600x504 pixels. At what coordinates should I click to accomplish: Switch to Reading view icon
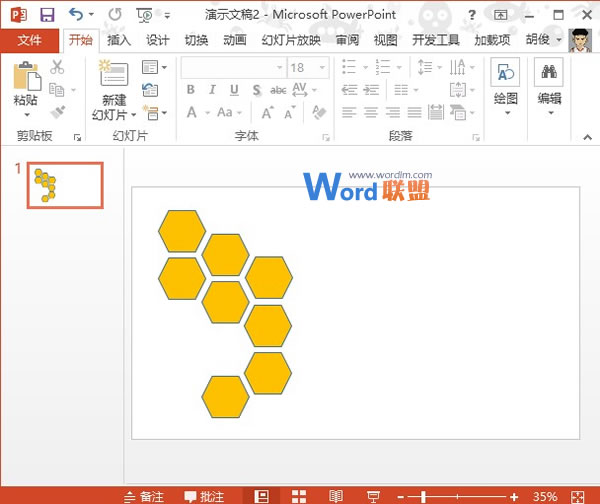336,496
